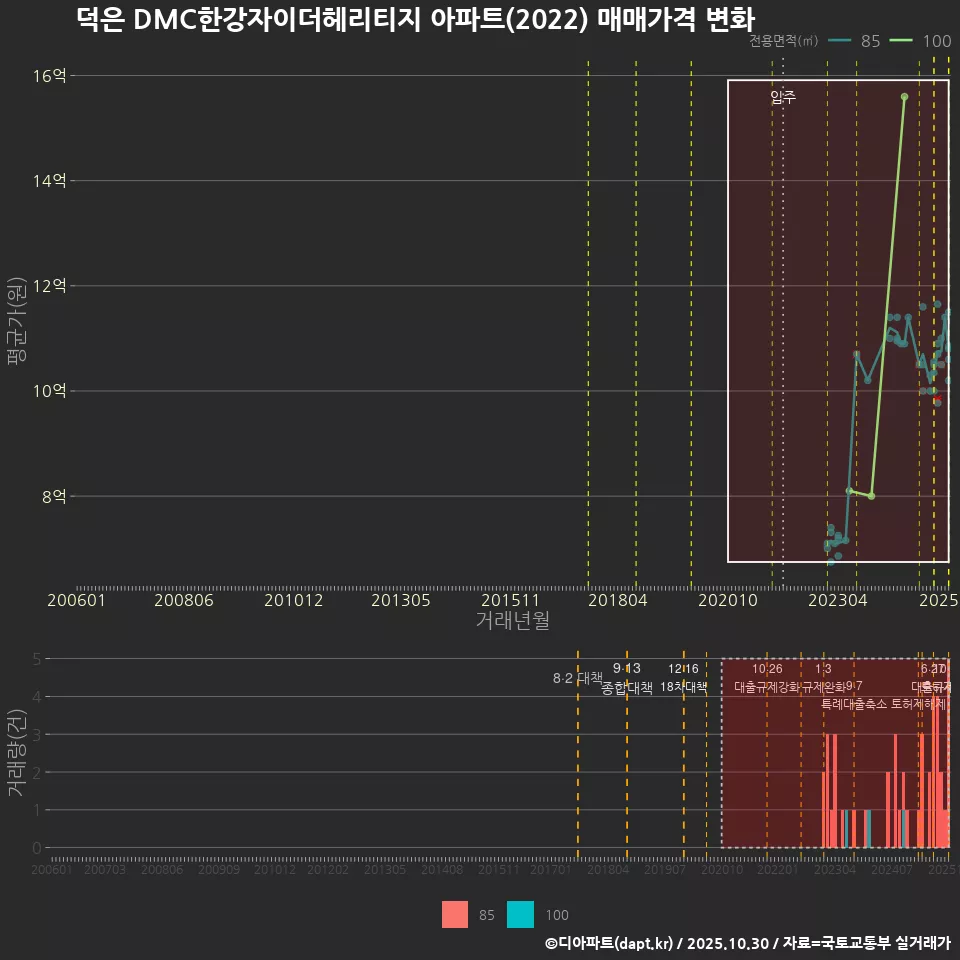This screenshot has width=960, height=960.
Task: Click the peak data point near 16억
Action: point(904,98)
